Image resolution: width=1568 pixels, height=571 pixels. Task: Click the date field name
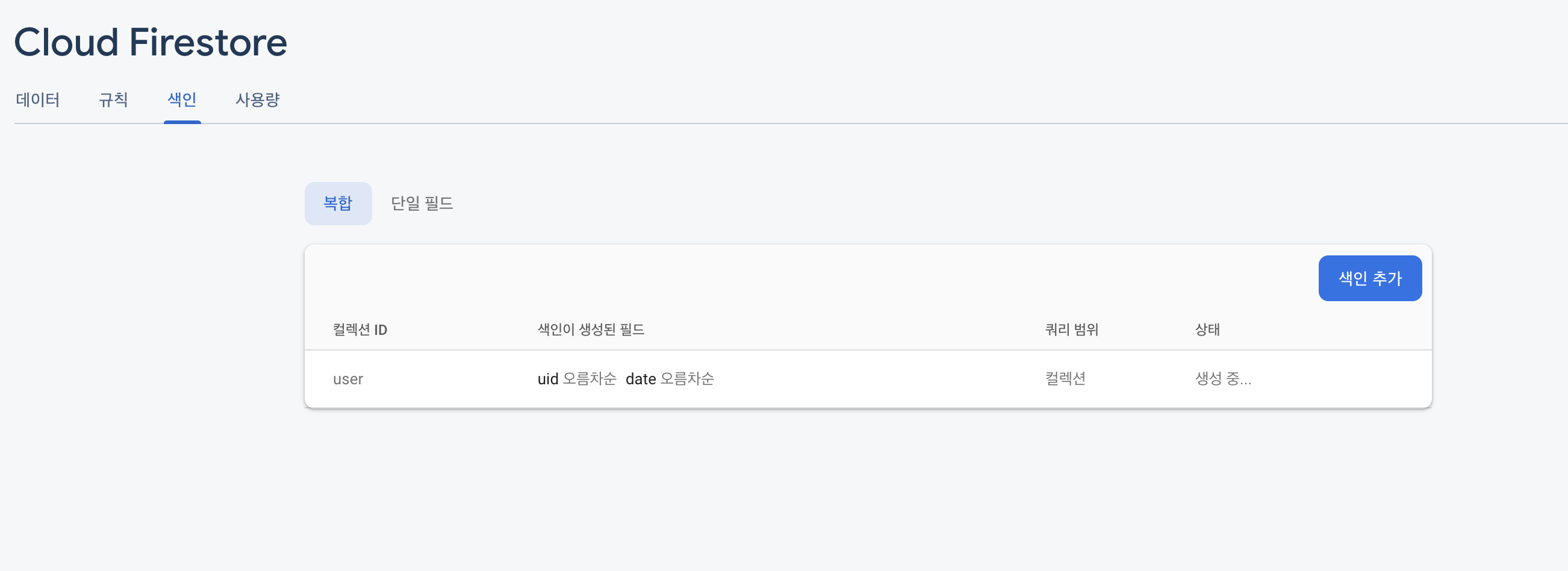point(640,379)
